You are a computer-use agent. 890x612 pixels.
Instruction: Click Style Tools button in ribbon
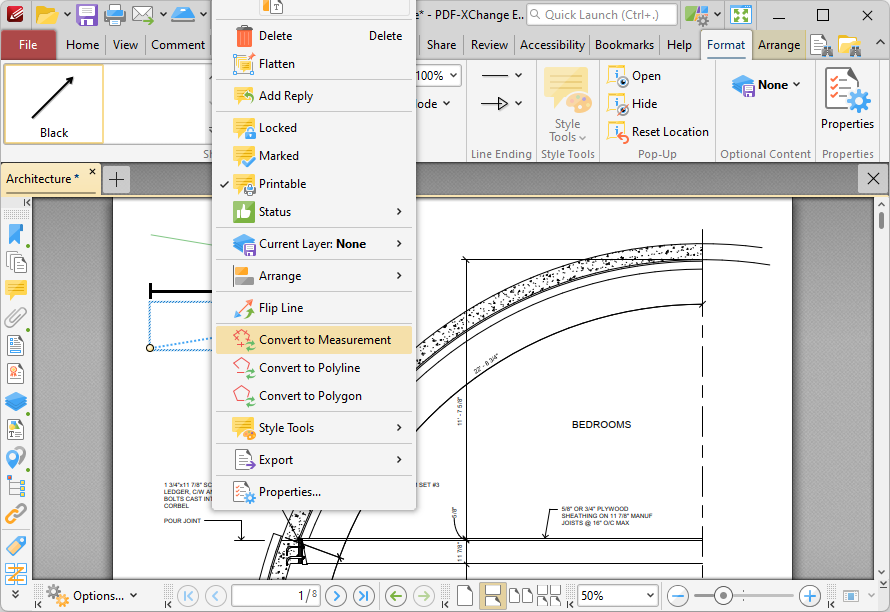pos(568,104)
